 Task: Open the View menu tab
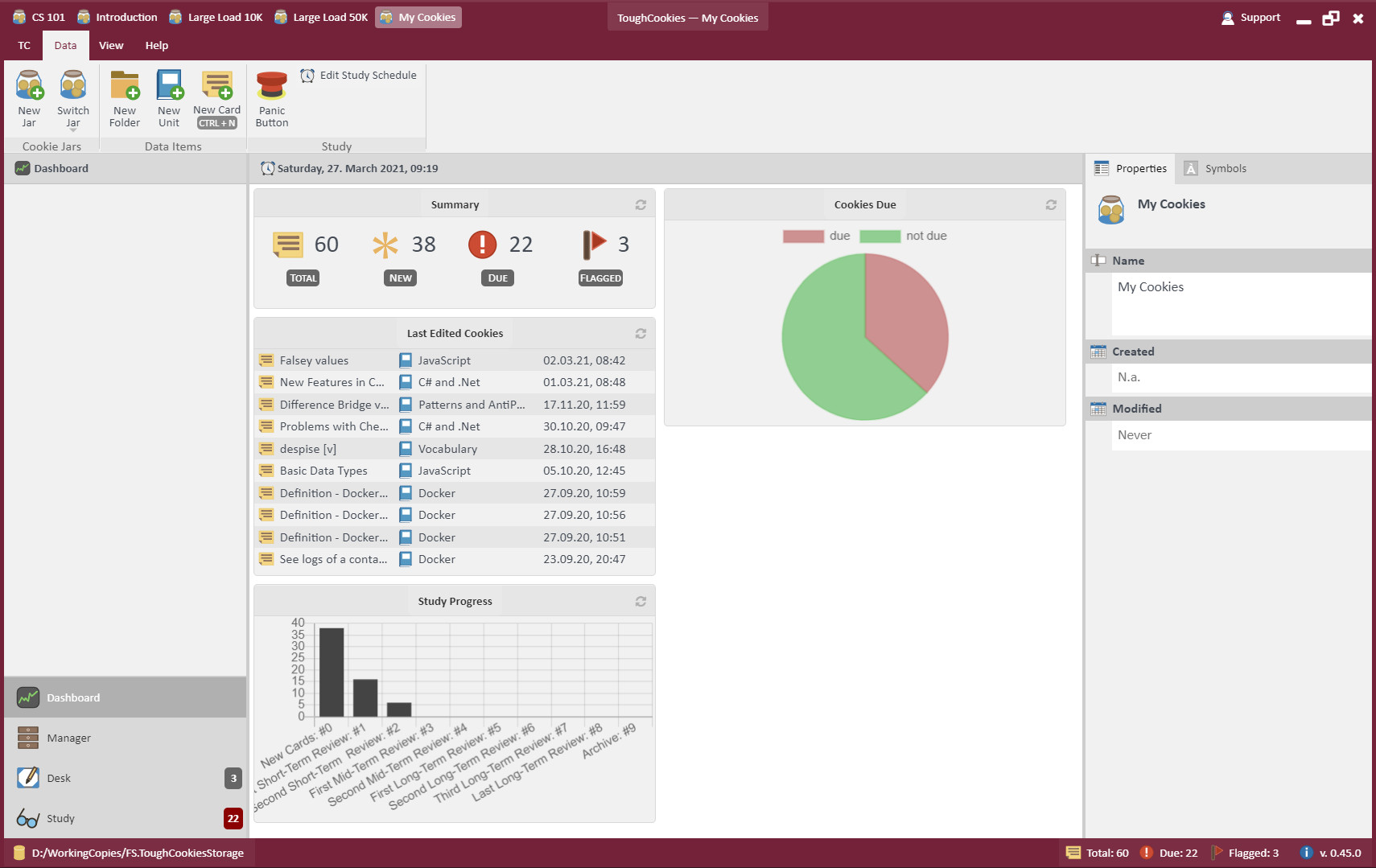[111, 46]
